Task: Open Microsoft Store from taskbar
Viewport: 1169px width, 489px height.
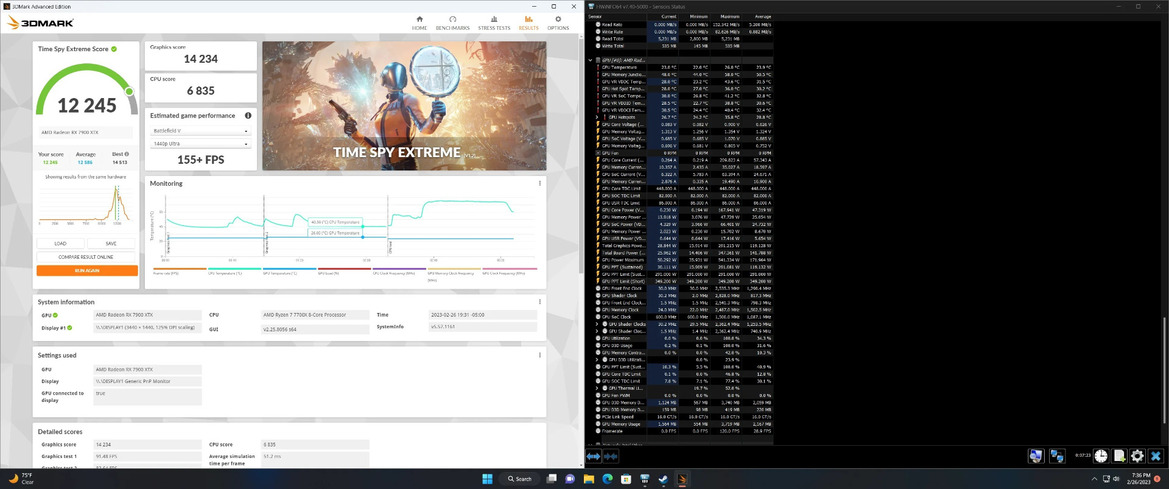Action: tap(625, 478)
